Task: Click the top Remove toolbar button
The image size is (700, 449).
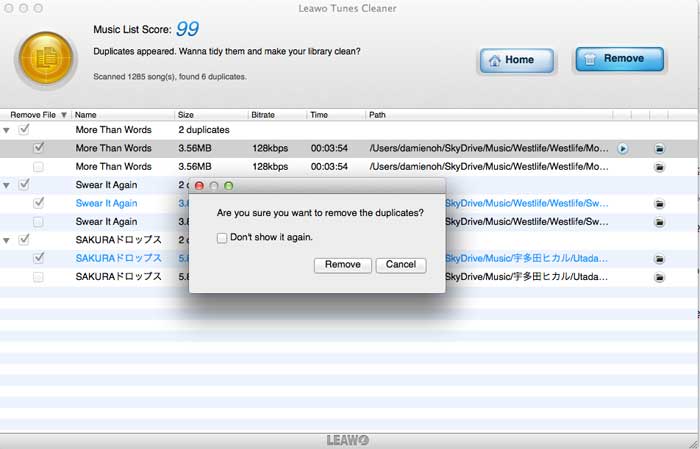Action: [619, 59]
